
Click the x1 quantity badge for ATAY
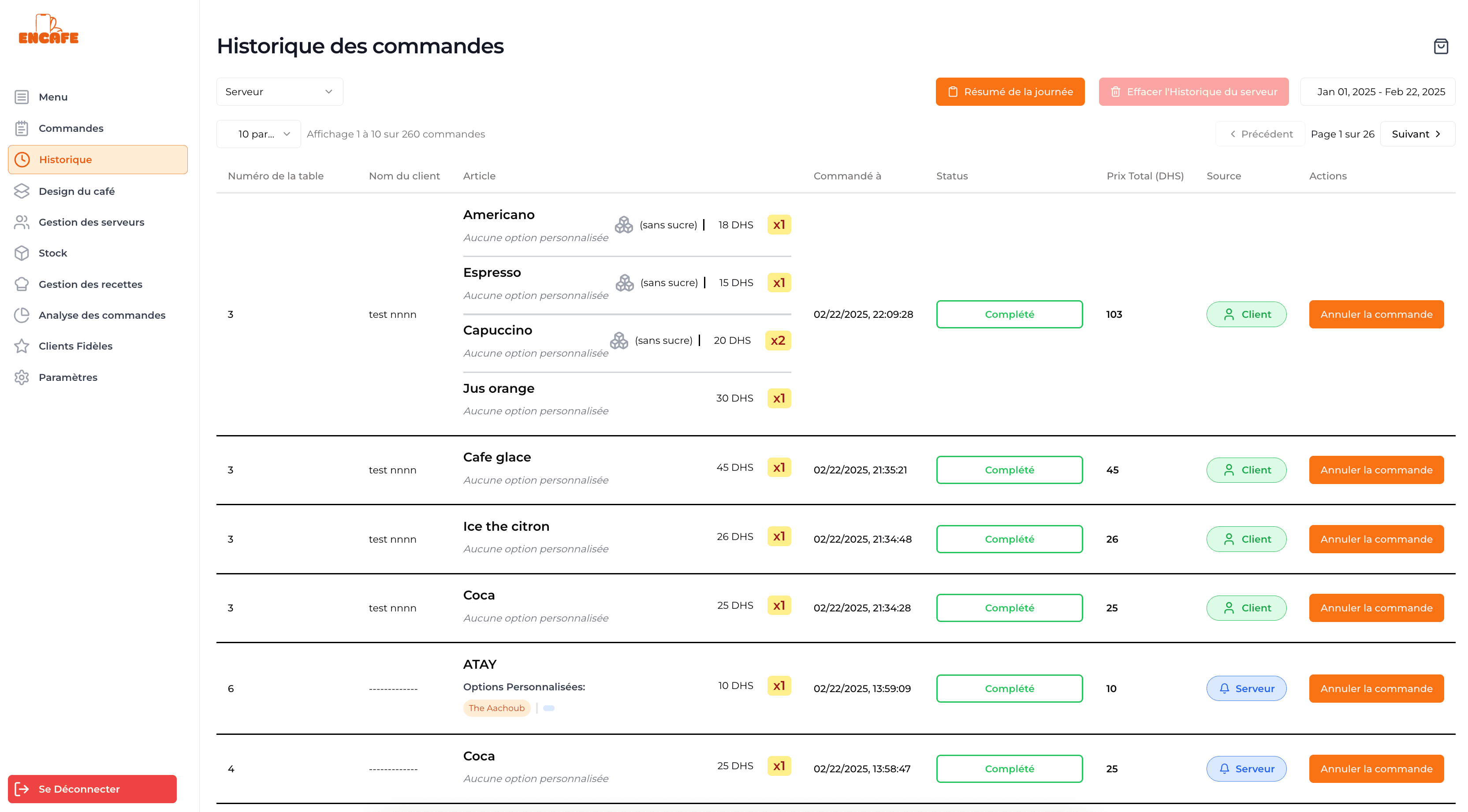pos(779,685)
